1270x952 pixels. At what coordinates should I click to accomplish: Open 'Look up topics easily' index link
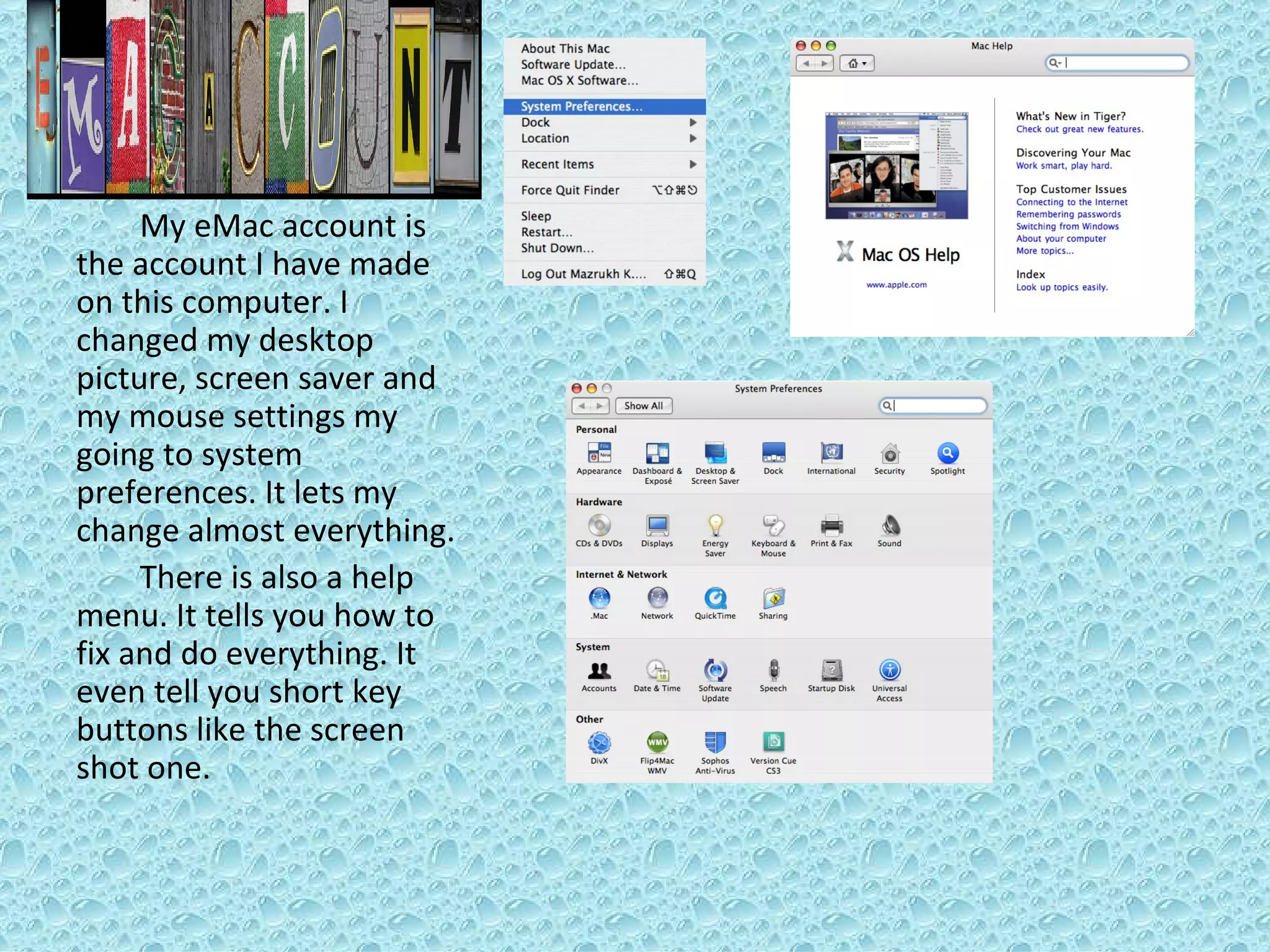tap(1062, 288)
